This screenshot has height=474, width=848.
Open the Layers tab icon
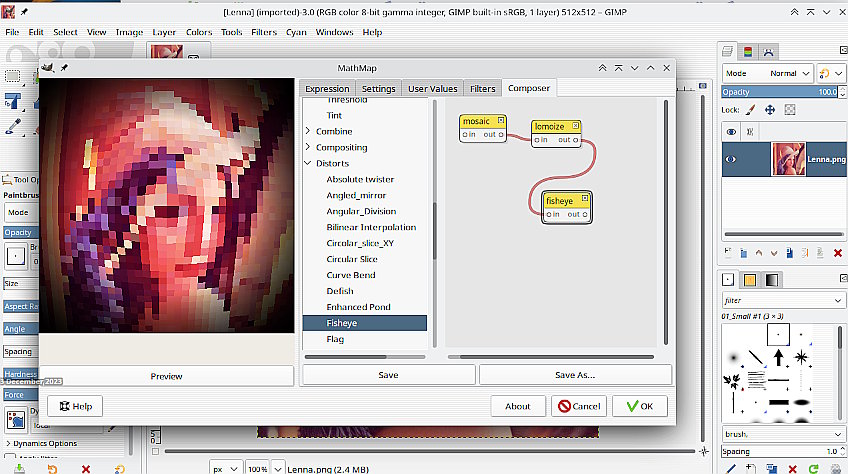(727, 51)
